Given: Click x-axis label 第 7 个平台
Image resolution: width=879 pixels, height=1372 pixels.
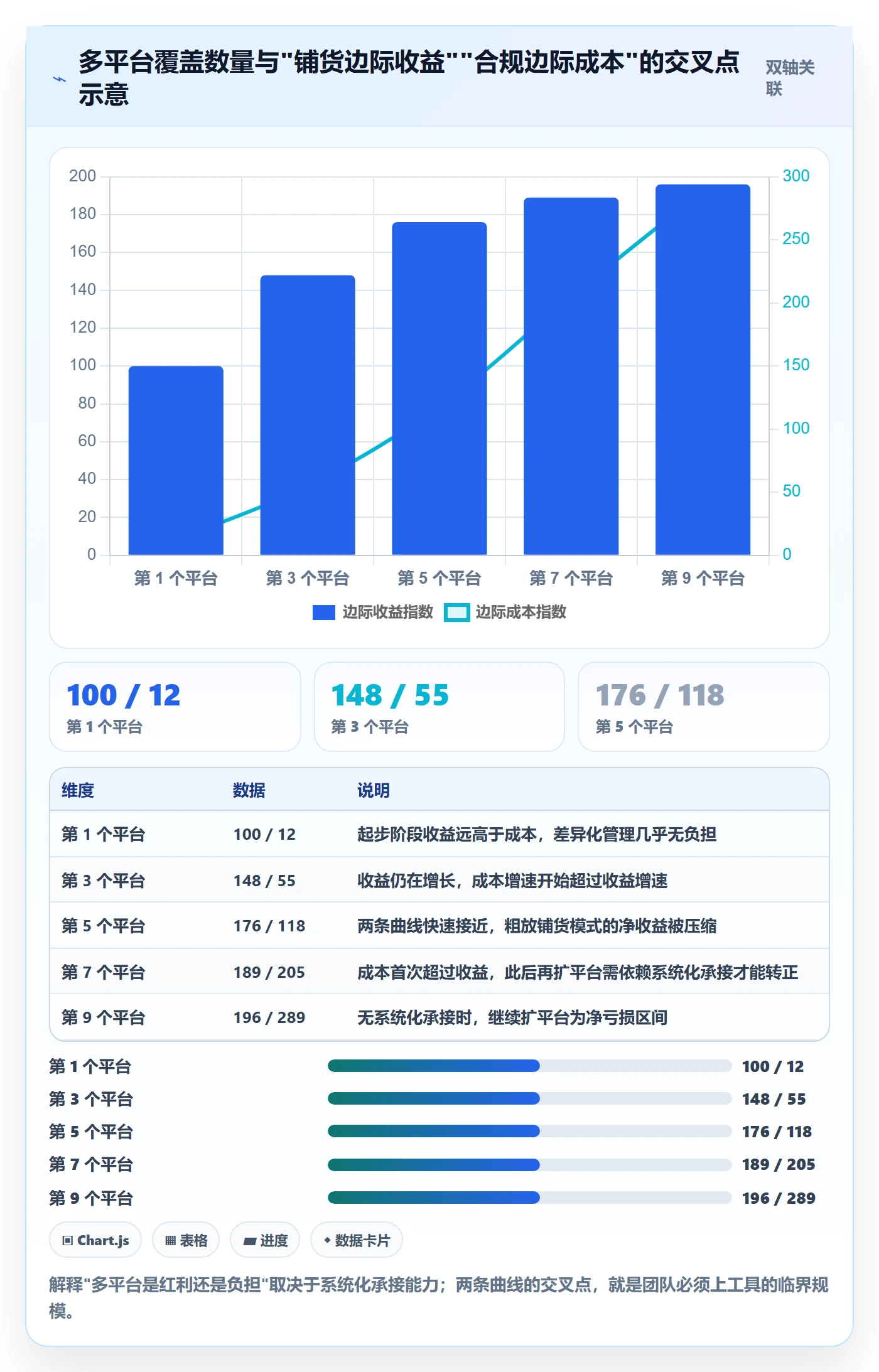Looking at the screenshot, I should 571,578.
